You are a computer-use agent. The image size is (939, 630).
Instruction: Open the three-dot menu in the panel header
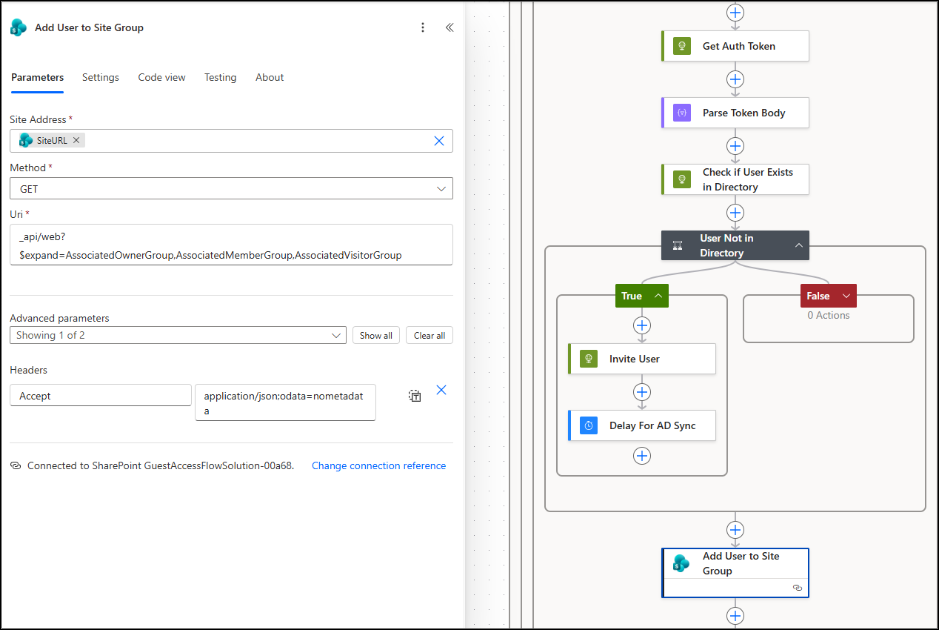pos(422,28)
